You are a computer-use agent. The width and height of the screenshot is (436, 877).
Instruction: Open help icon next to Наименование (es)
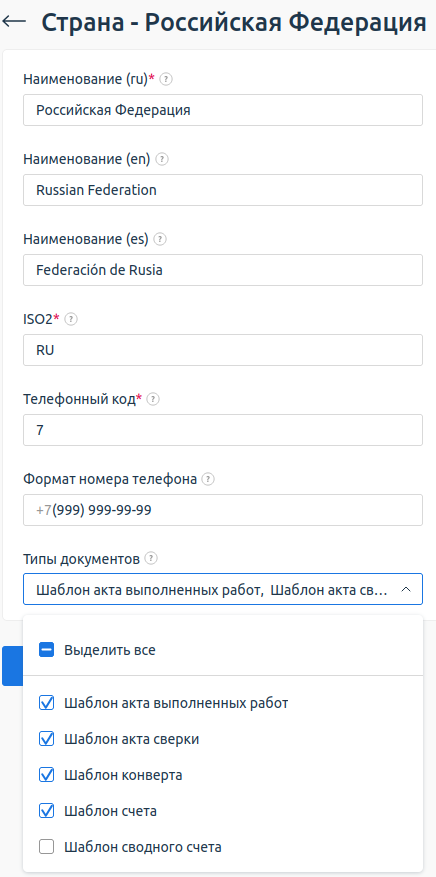click(x=160, y=239)
